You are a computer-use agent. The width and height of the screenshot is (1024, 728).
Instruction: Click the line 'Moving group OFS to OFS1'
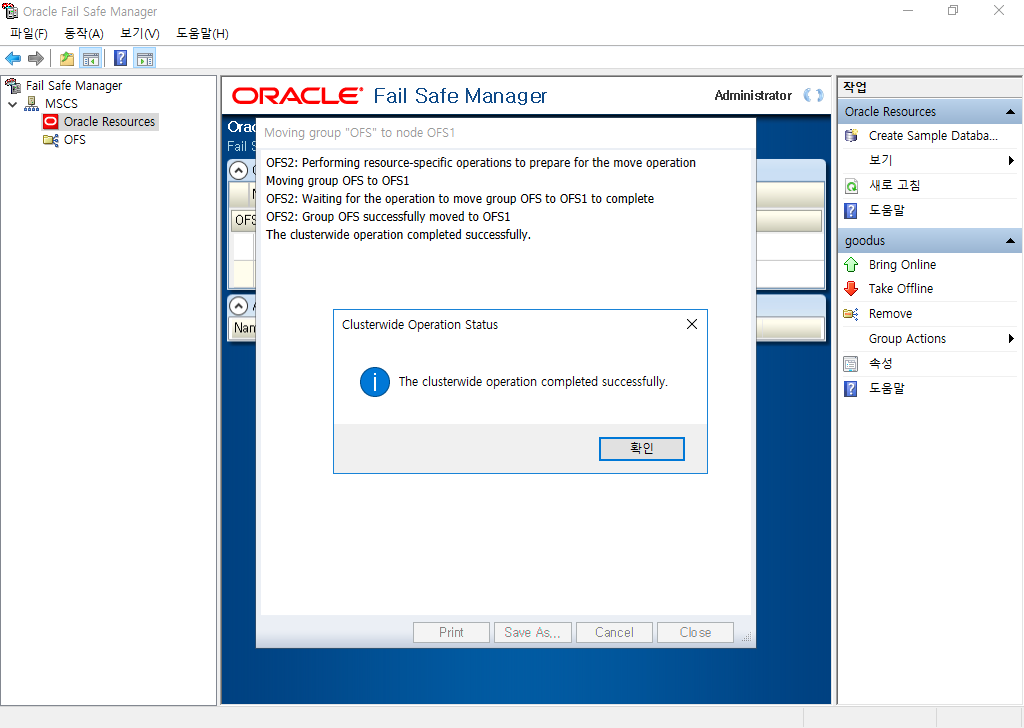click(338, 181)
